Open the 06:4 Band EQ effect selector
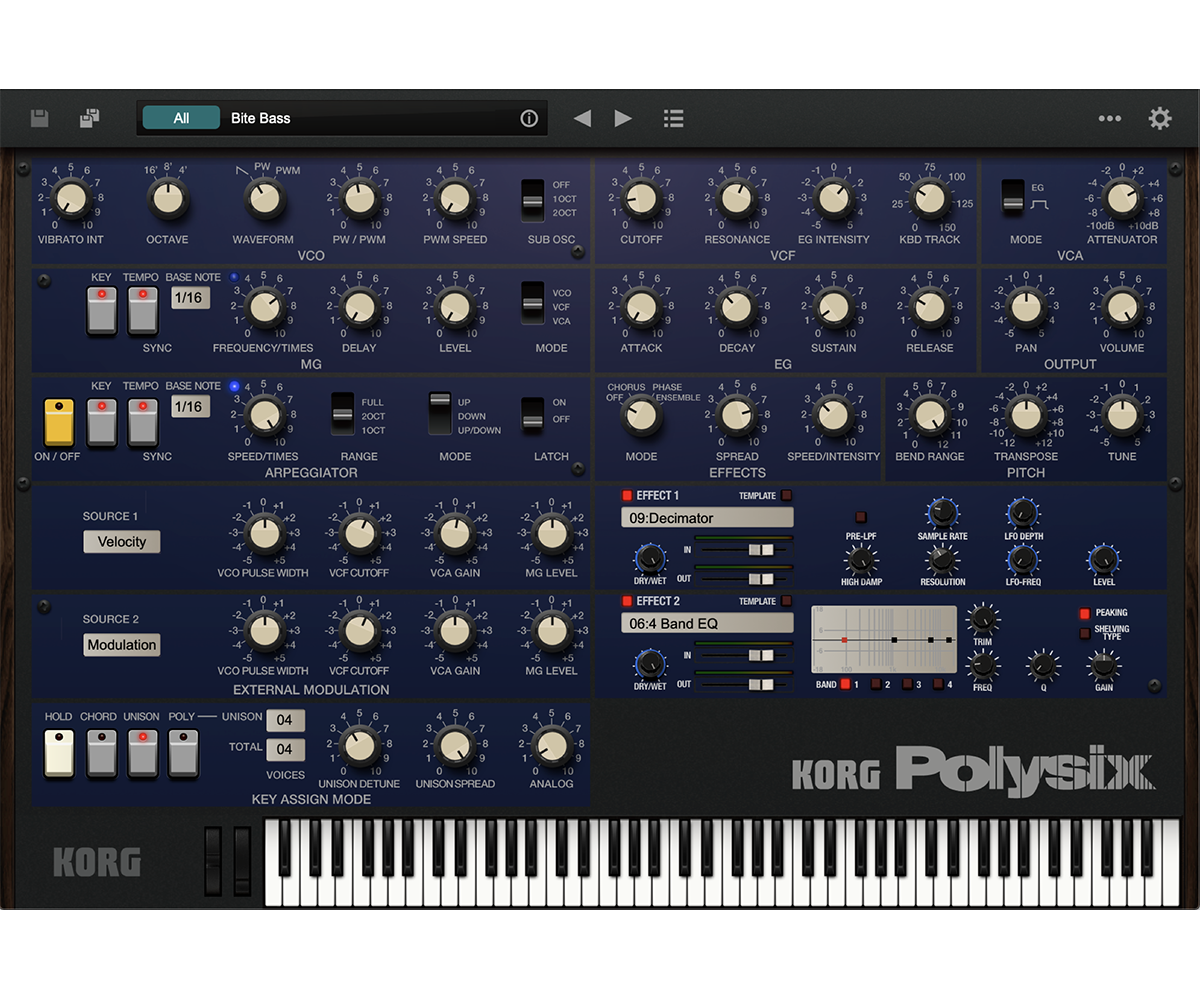 (x=707, y=623)
